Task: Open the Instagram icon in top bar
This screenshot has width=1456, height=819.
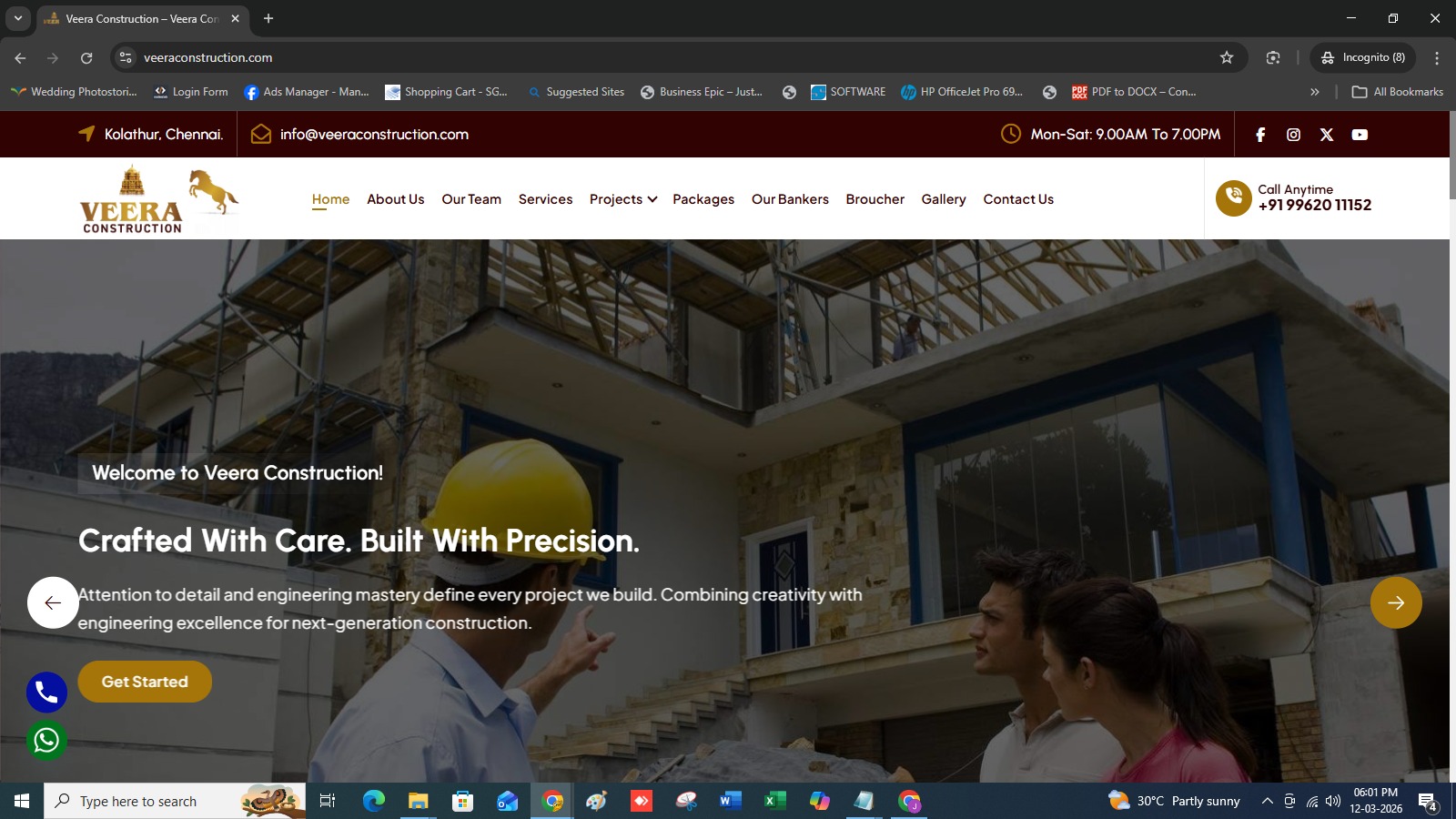Action: (x=1293, y=135)
